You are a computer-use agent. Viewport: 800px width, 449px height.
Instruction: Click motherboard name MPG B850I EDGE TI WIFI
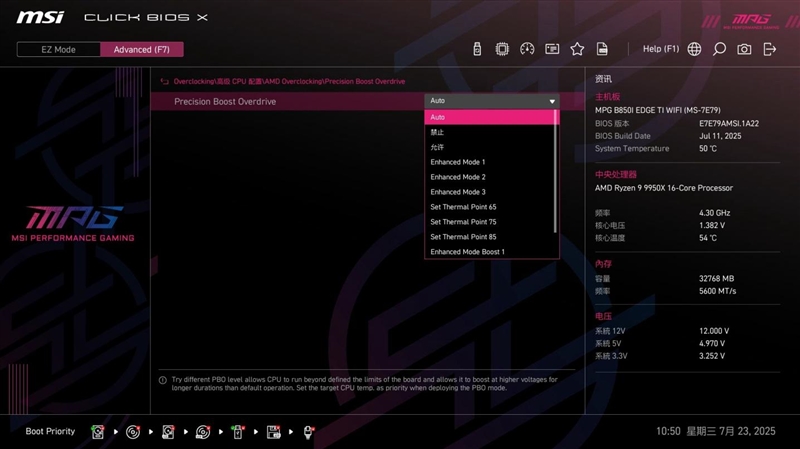point(658,110)
